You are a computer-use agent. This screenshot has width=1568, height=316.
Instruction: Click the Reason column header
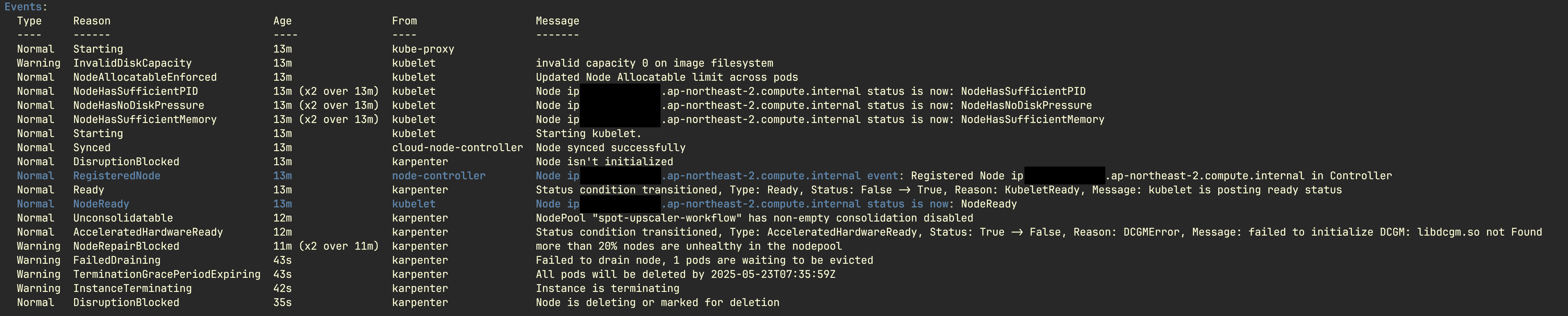pyautogui.click(x=92, y=21)
